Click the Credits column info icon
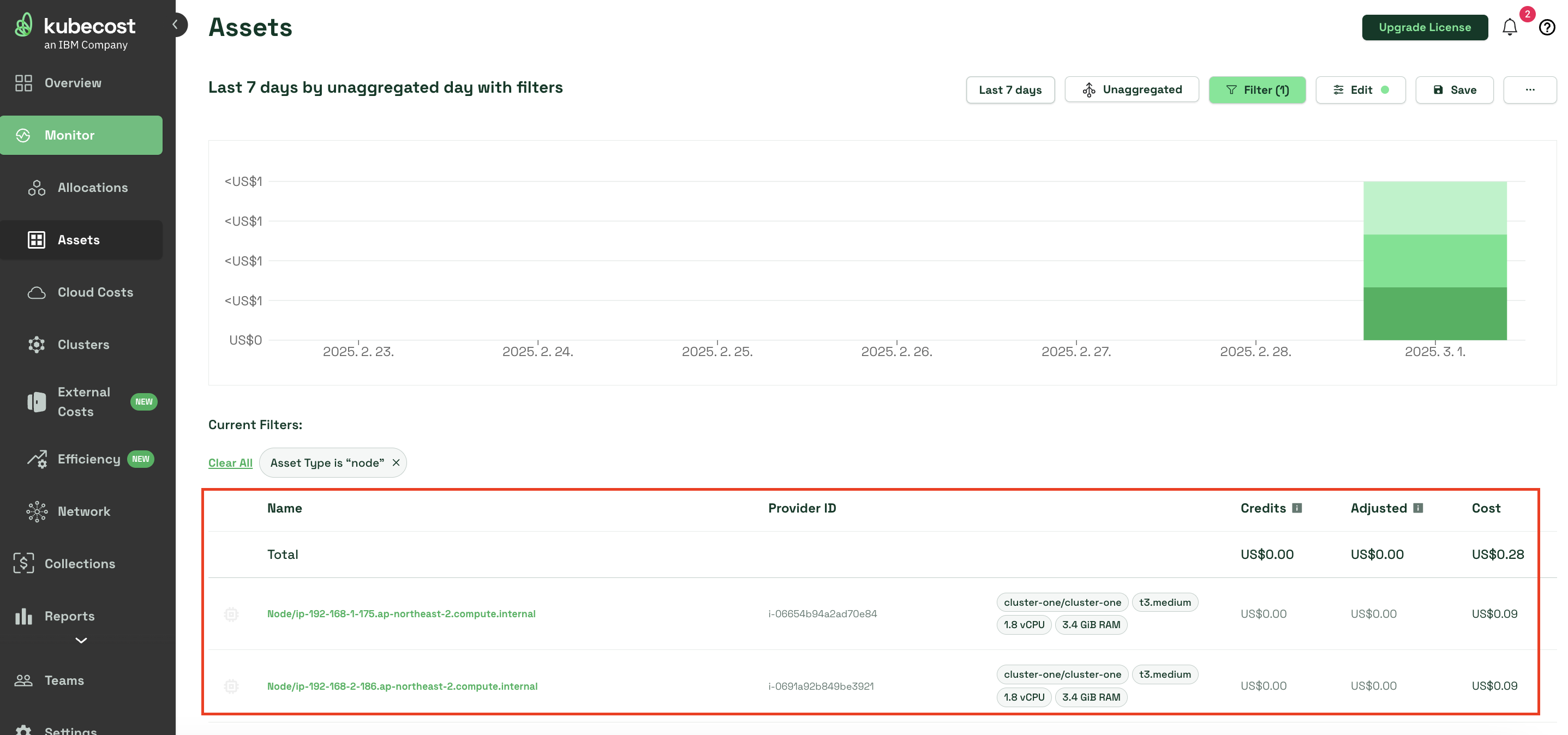Viewport: 1568px width, 735px height. 1297,508
